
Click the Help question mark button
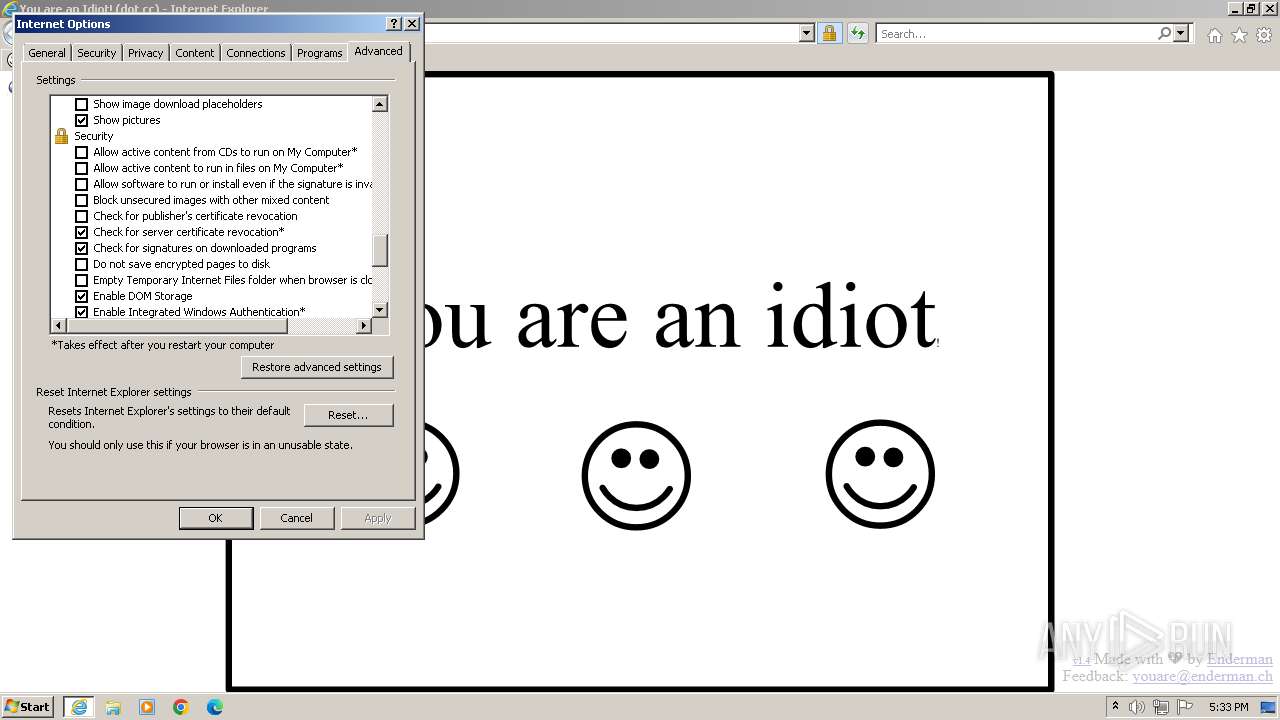394,23
